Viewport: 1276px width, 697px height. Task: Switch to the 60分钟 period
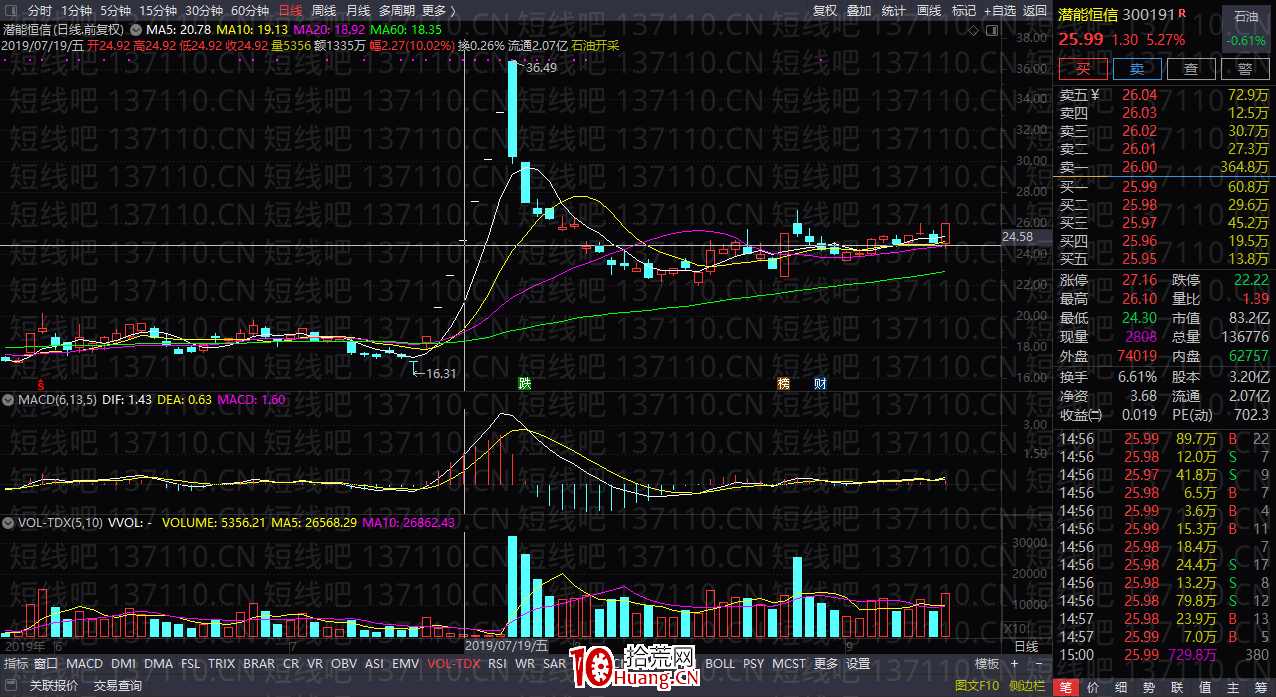click(x=249, y=11)
